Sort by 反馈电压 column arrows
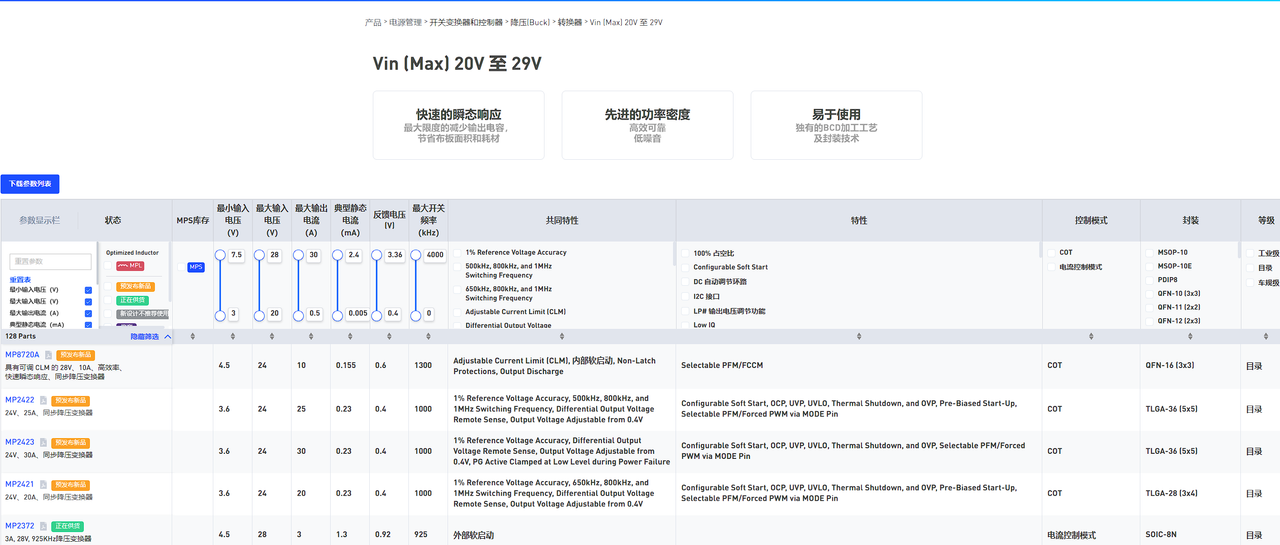 coord(389,337)
